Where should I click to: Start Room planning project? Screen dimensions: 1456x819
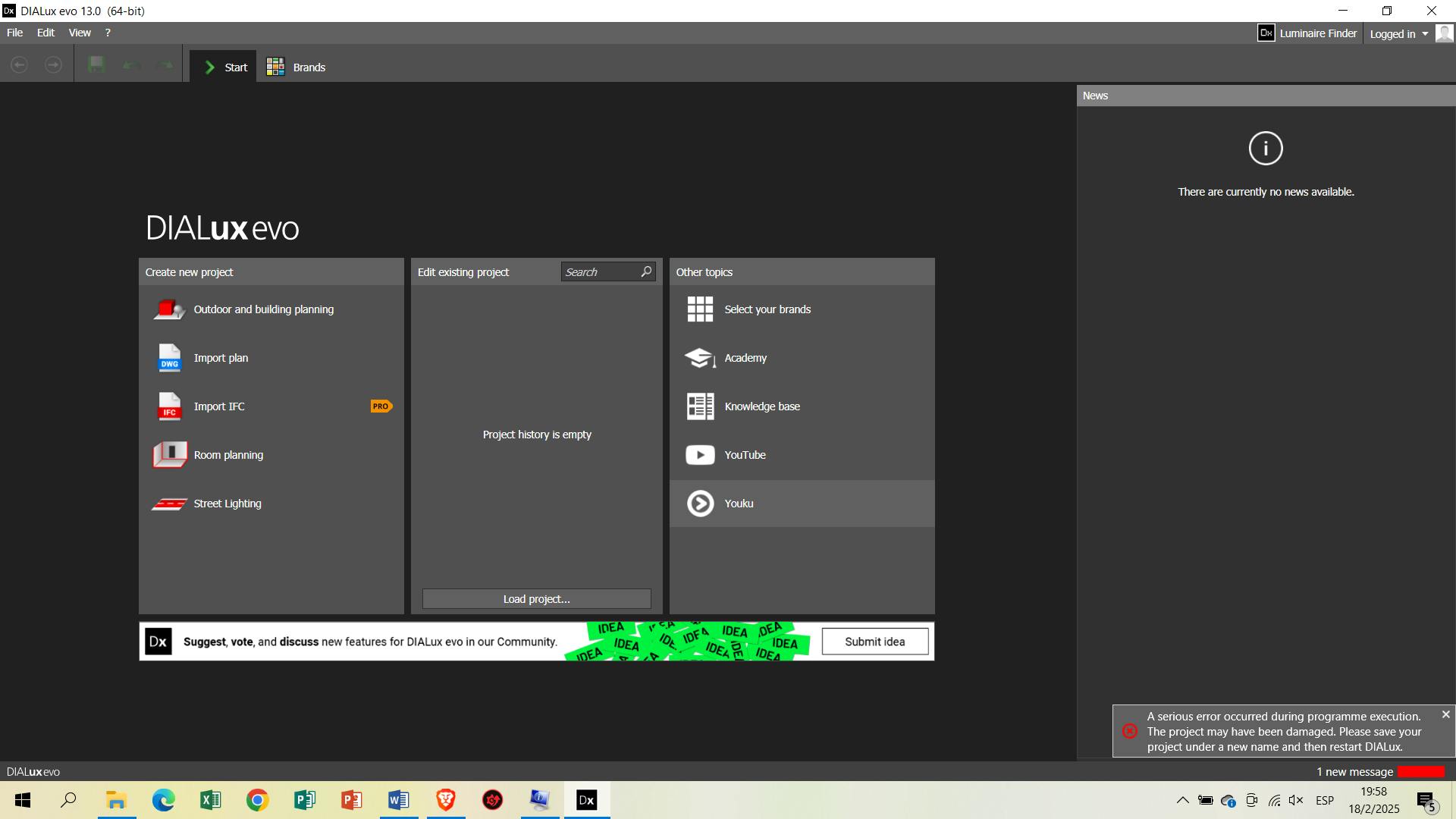[x=228, y=455]
